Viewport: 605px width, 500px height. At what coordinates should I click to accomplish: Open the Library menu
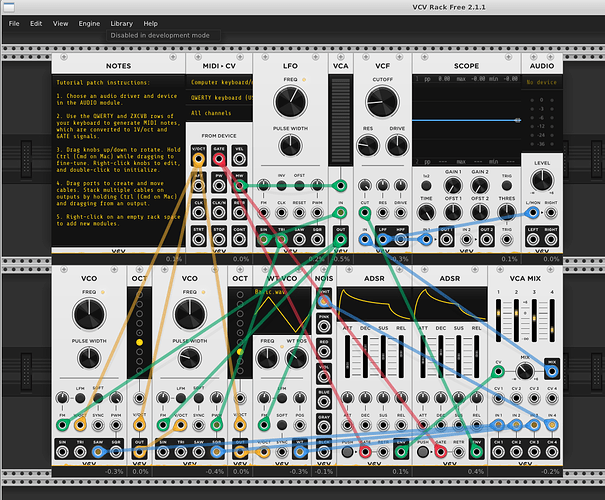coord(122,24)
